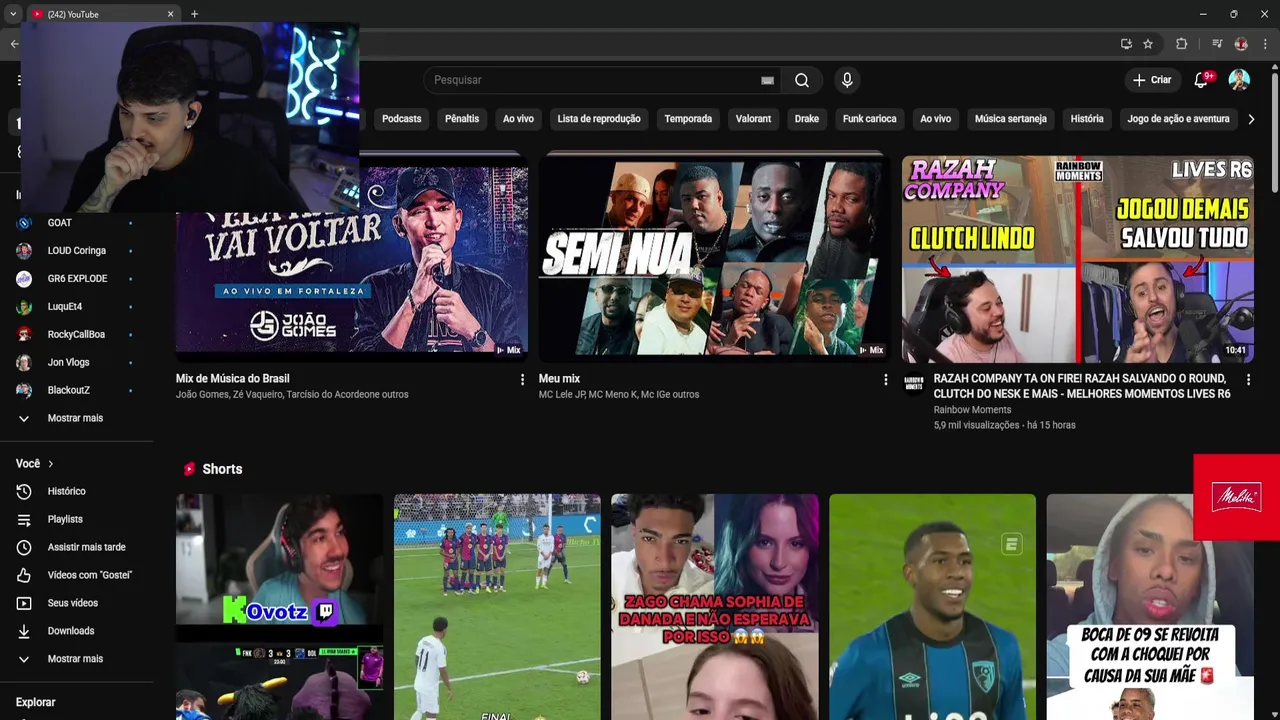Open options for the RAZAH COMPANY video

(x=1248, y=380)
